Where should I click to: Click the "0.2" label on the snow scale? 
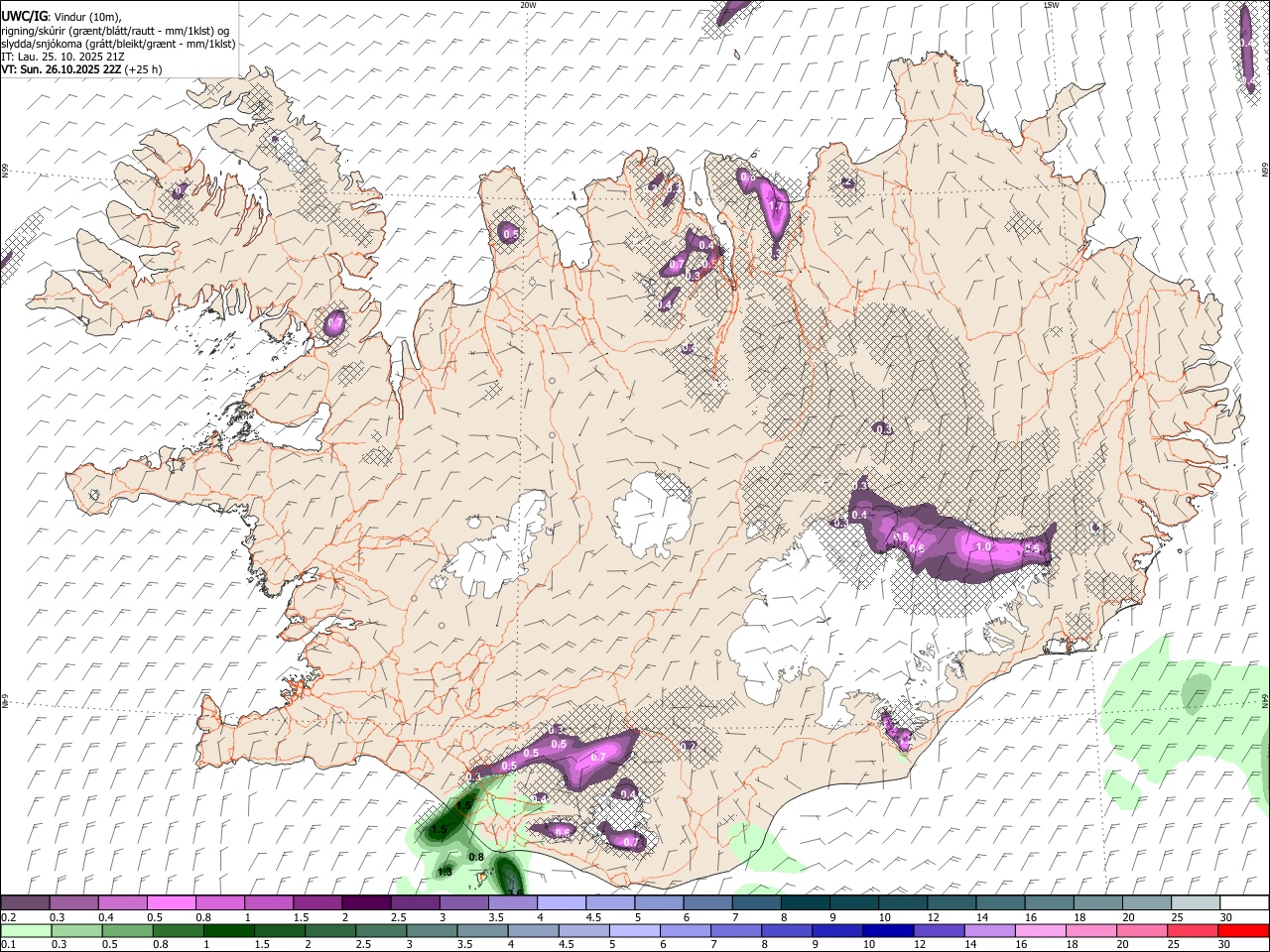[9, 917]
